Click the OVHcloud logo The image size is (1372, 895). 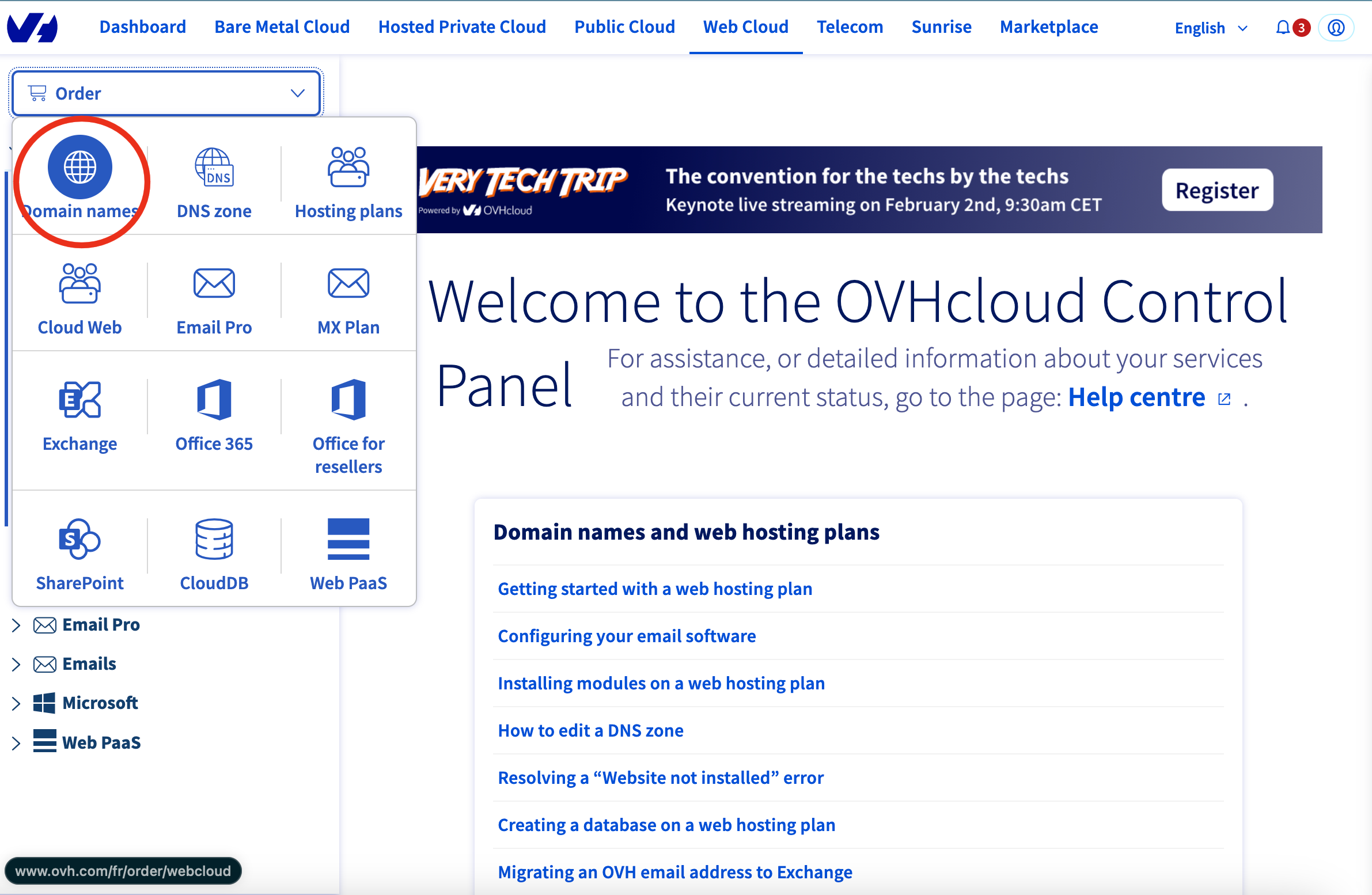click(32, 27)
